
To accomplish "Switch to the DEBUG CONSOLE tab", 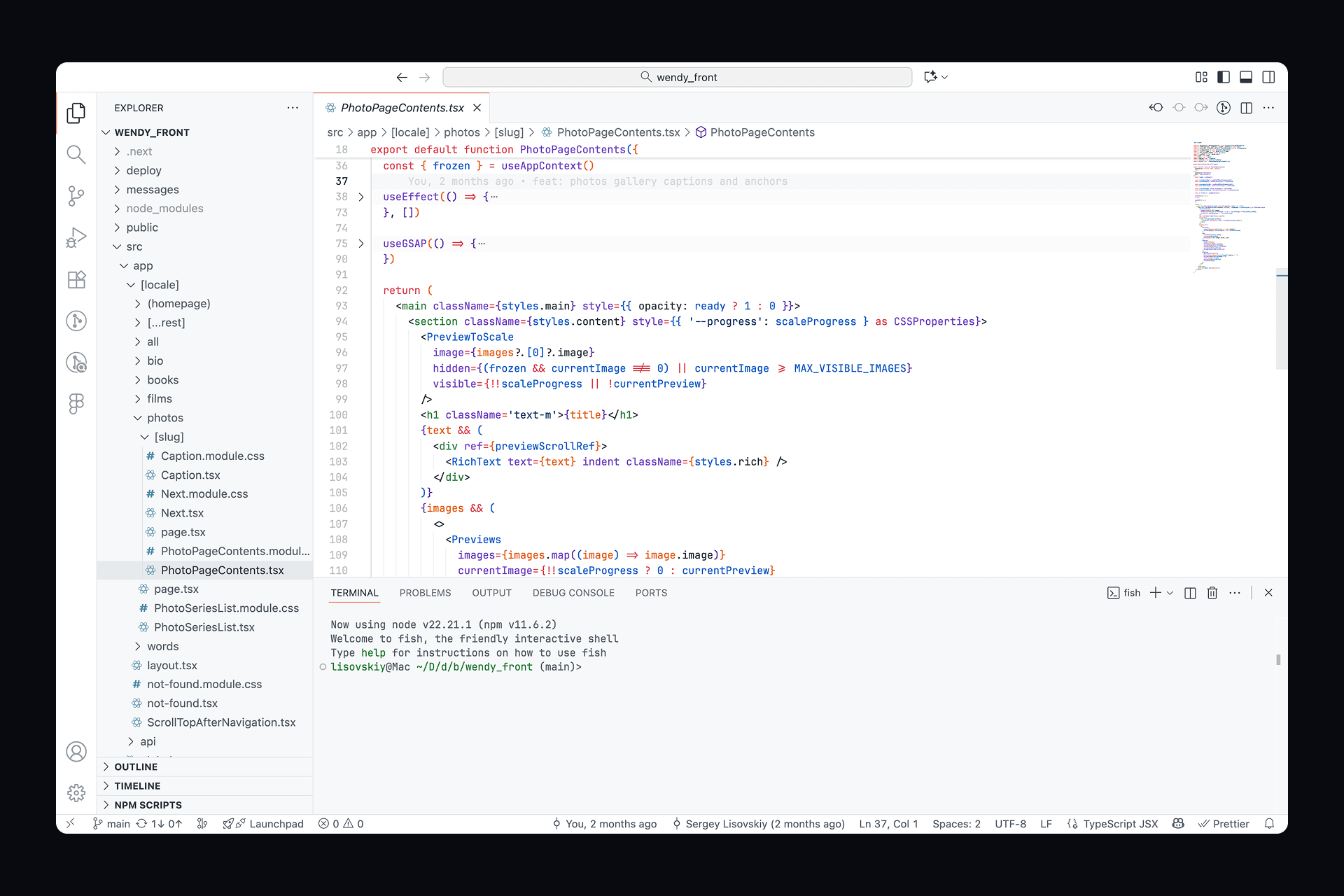I will click(x=573, y=593).
